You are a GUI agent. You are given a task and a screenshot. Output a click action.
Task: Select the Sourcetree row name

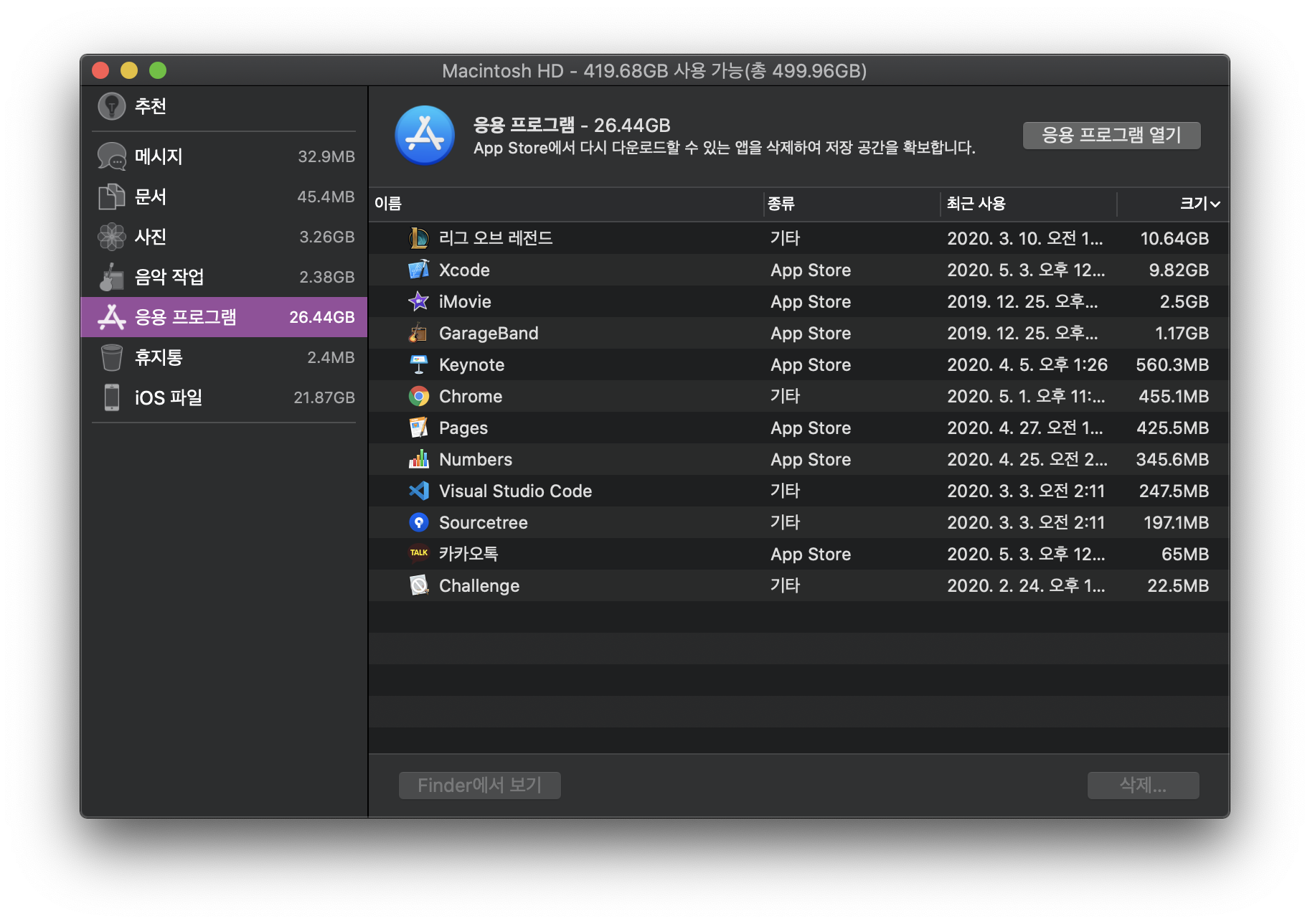coord(483,522)
